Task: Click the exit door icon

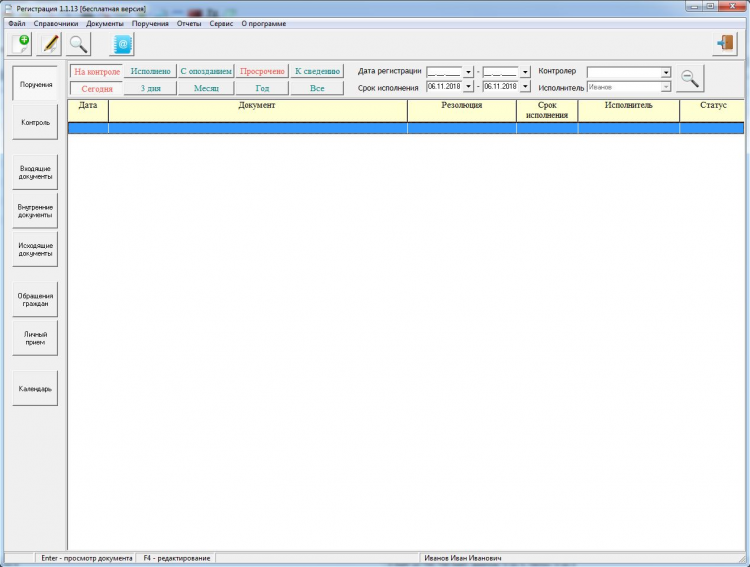Action: [x=725, y=44]
